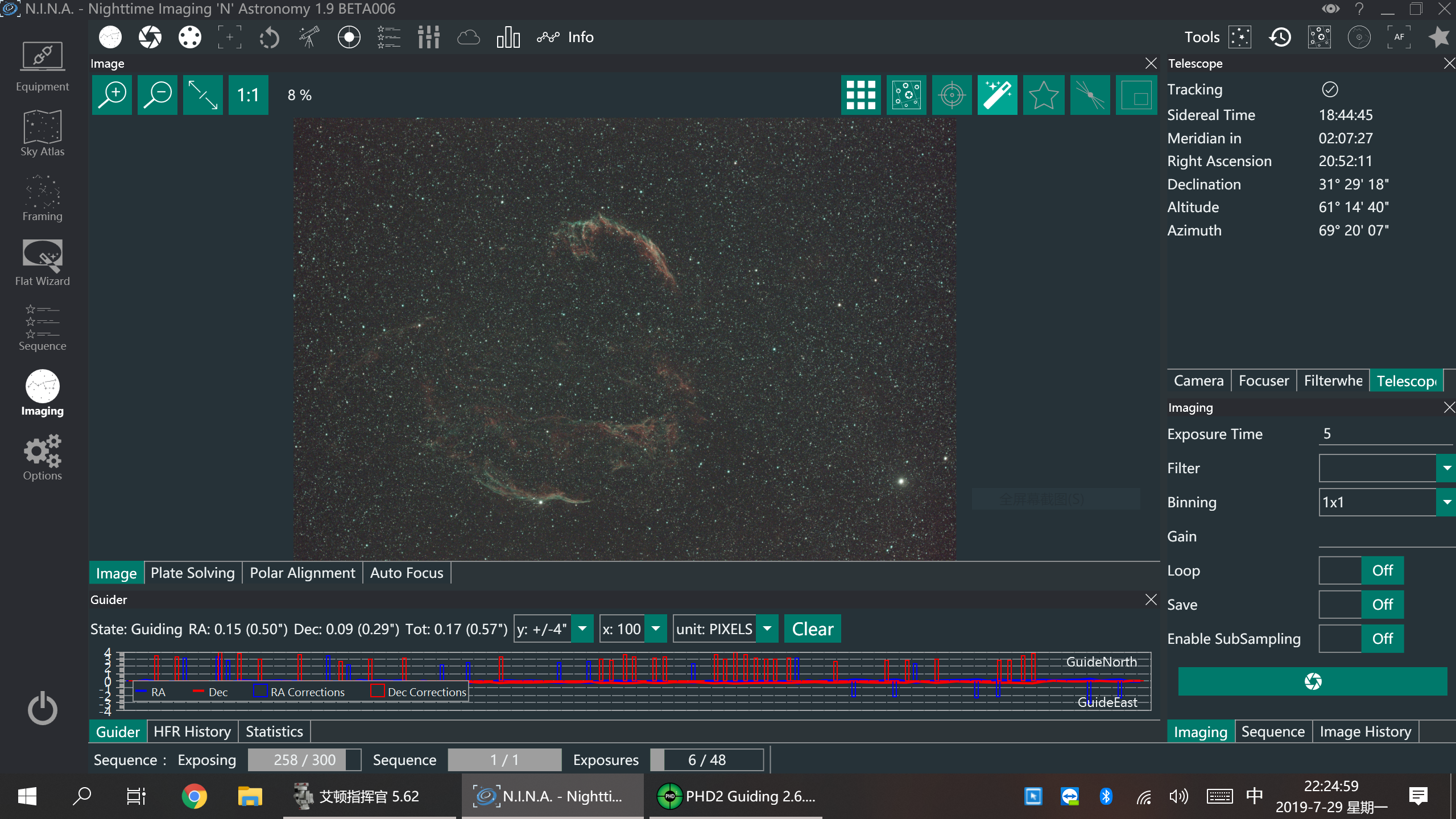Open the Statistics tab

click(274, 731)
